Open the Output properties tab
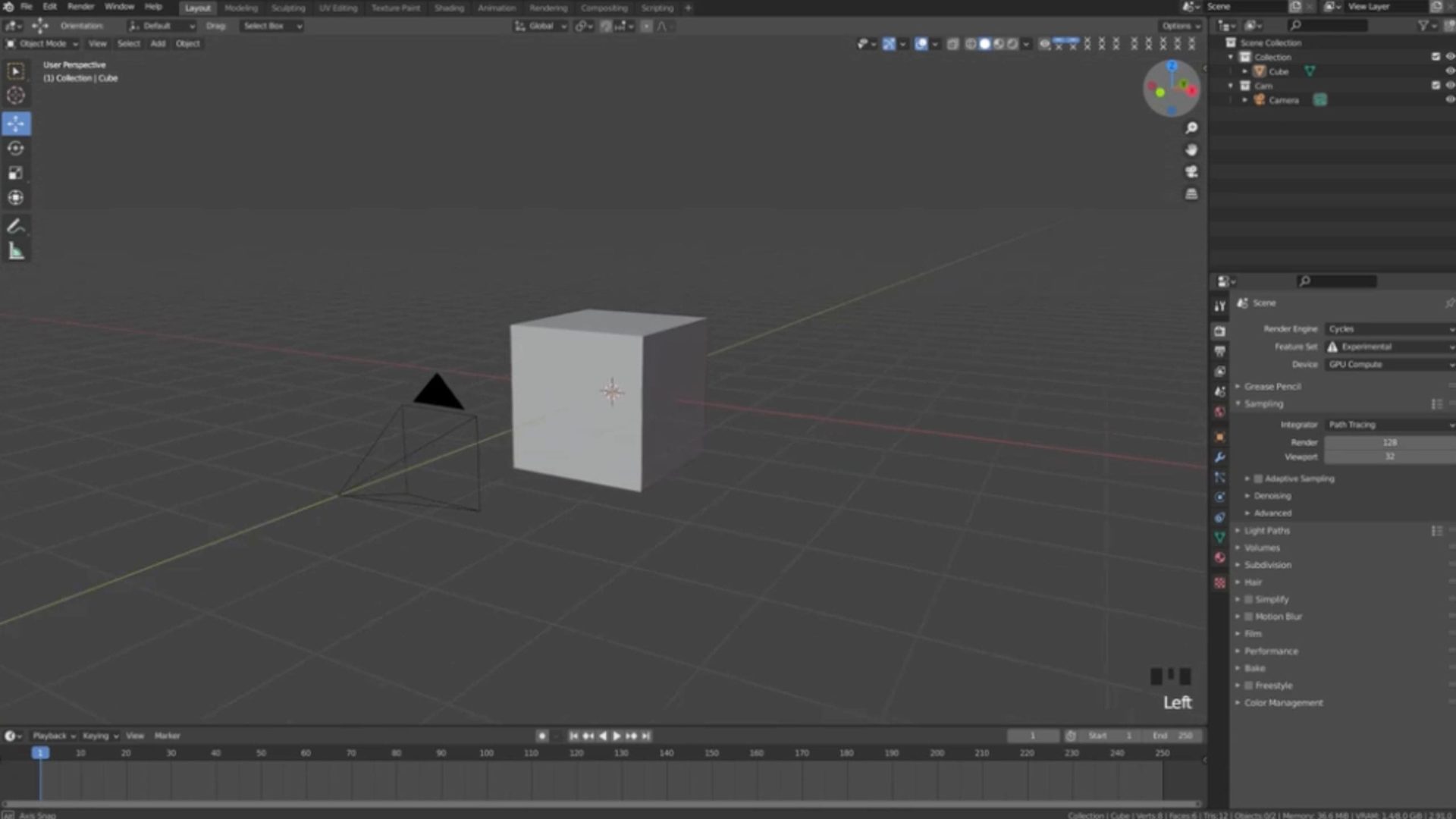 [1220, 351]
